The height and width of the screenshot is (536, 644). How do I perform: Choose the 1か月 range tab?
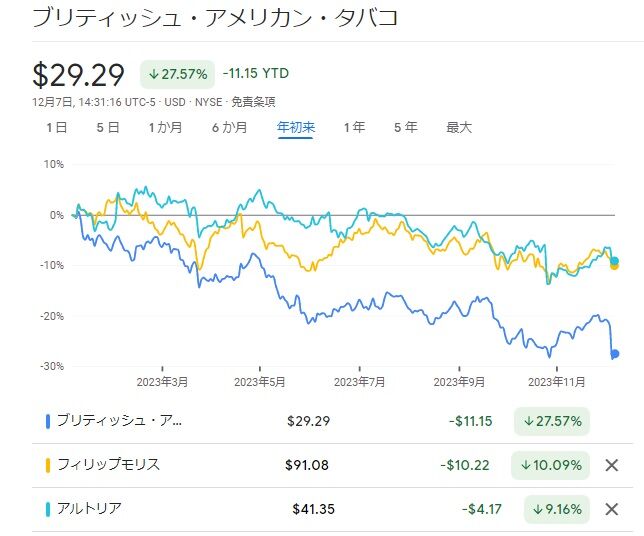pyautogui.click(x=165, y=127)
